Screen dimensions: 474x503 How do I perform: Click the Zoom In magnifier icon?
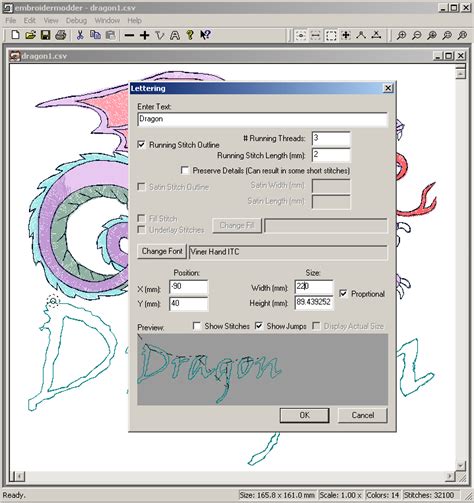coord(402,35)
